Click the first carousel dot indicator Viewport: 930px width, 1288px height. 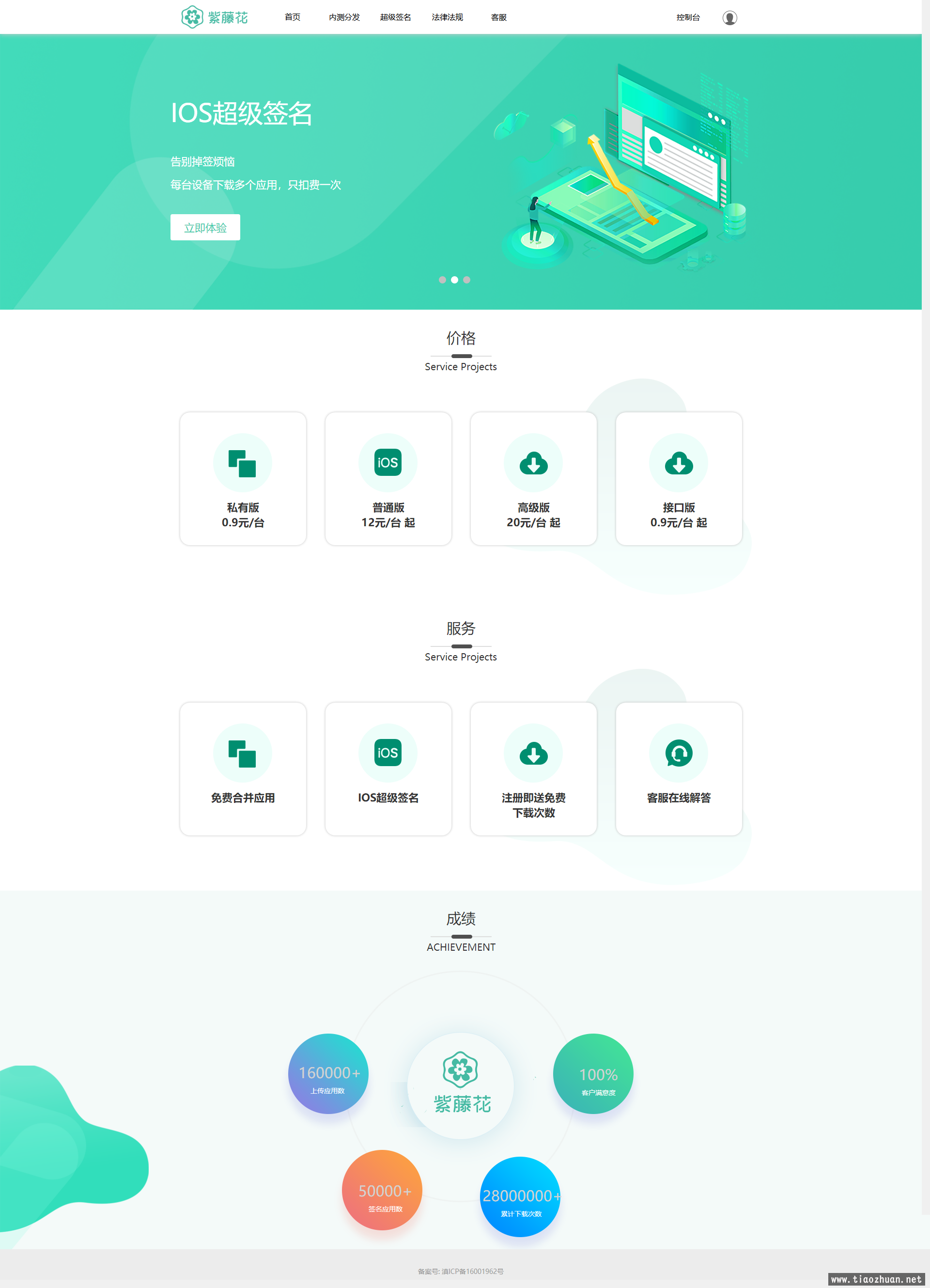(x=441, y=279)
